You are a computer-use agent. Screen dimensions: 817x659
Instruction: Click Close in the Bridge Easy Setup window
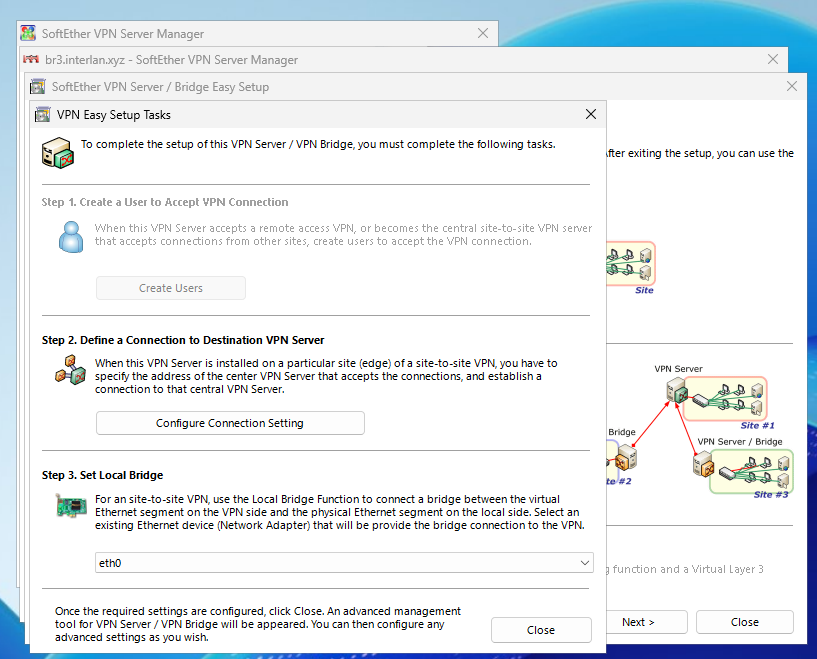[745, 622]
